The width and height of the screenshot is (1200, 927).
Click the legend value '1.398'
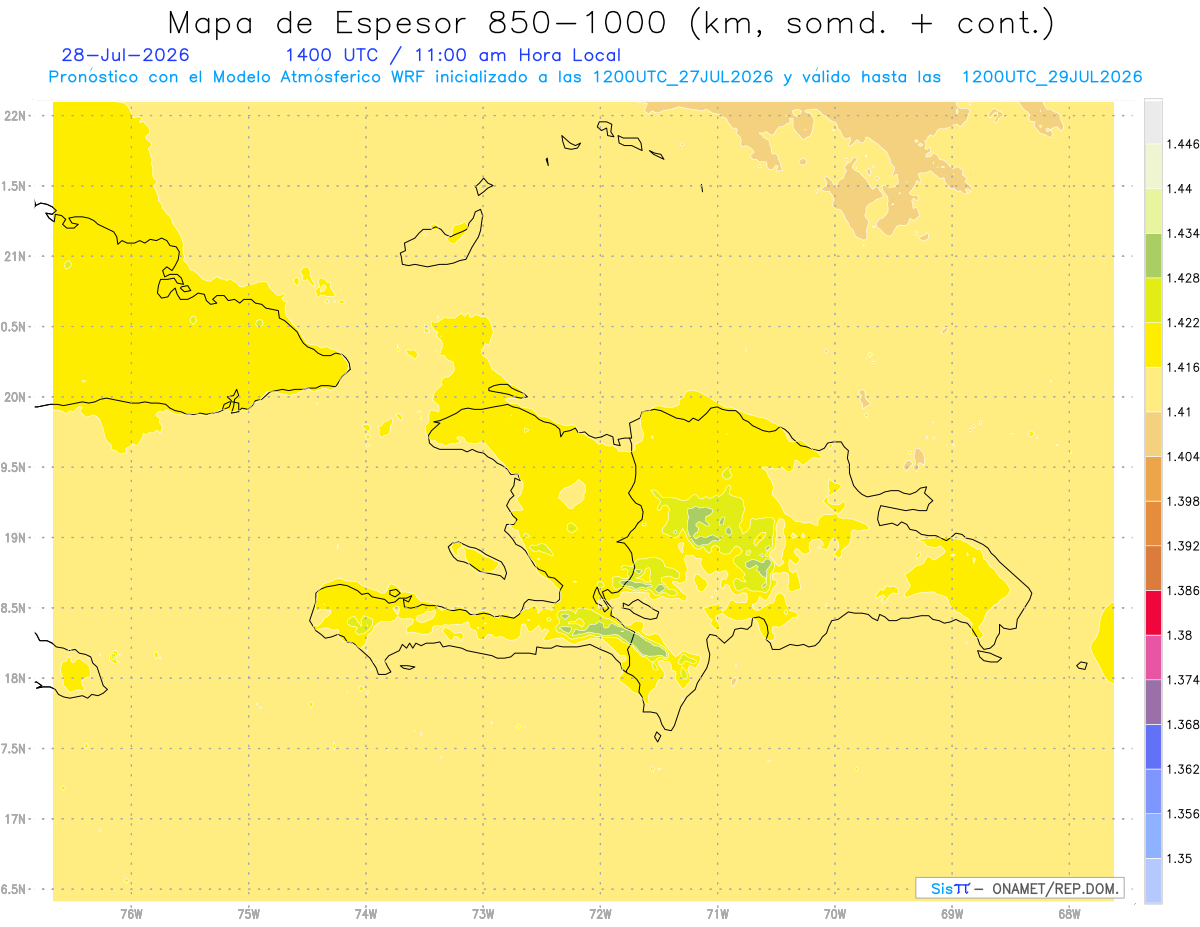point(1183,501)
